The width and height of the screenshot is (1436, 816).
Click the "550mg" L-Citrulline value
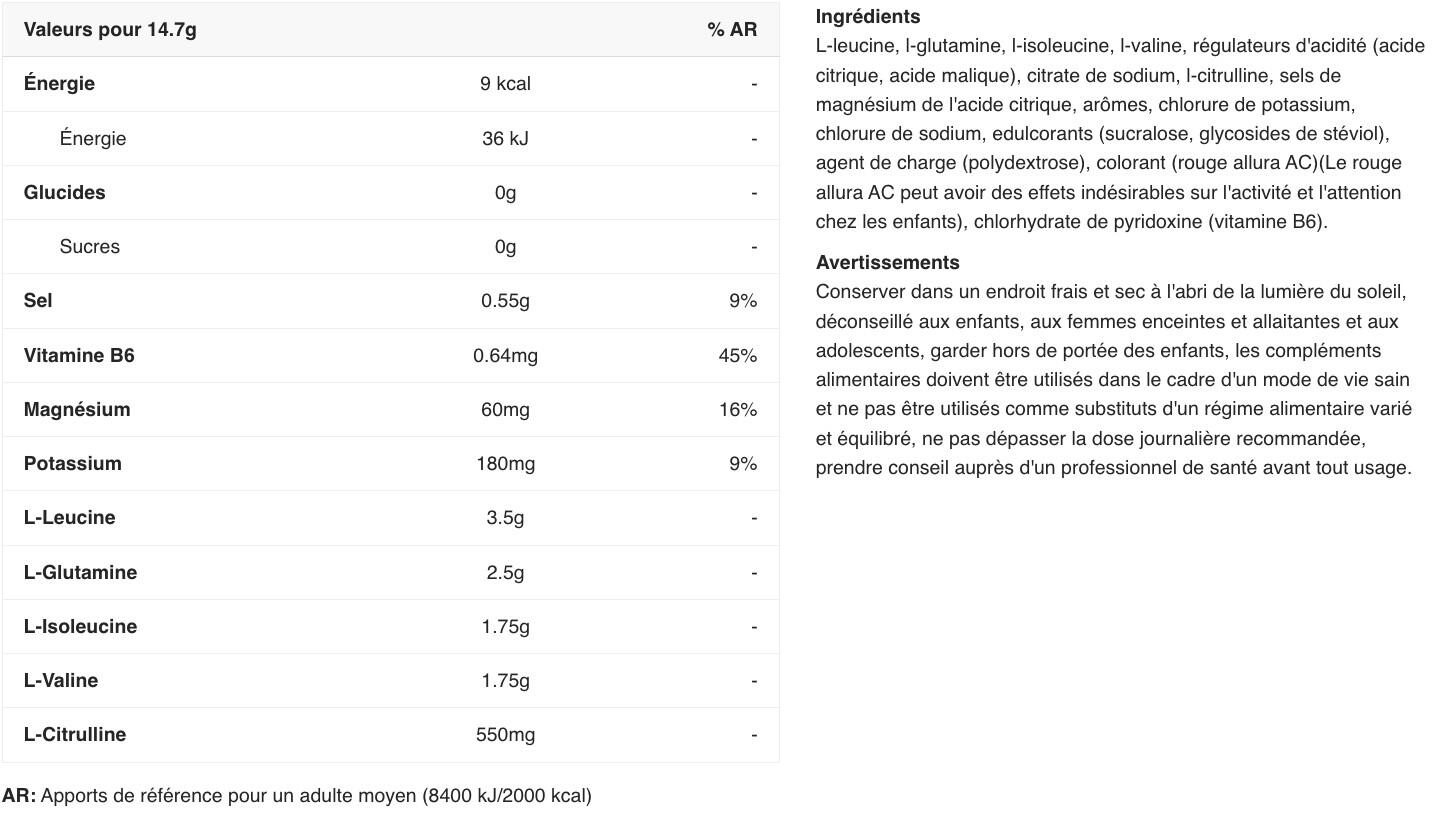[x=505, y=734]
